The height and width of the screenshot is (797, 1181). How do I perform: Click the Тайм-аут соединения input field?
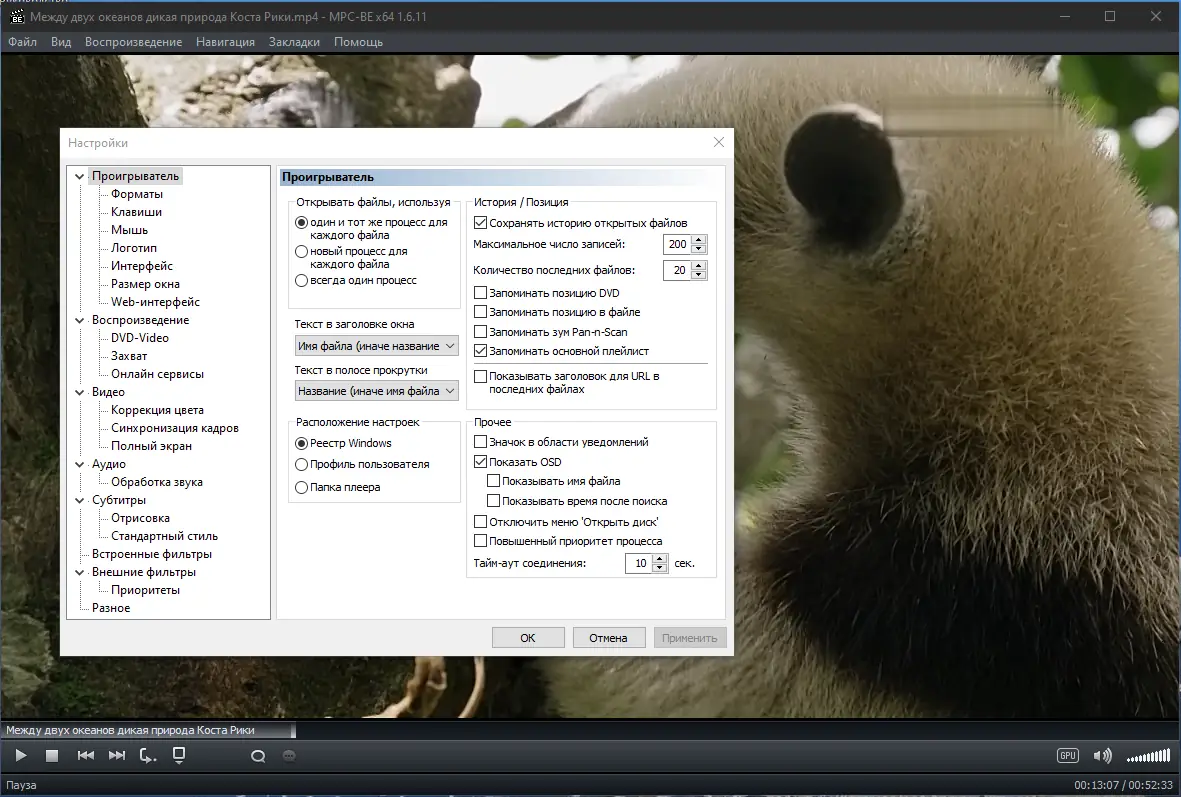click(x=639, y=563)
